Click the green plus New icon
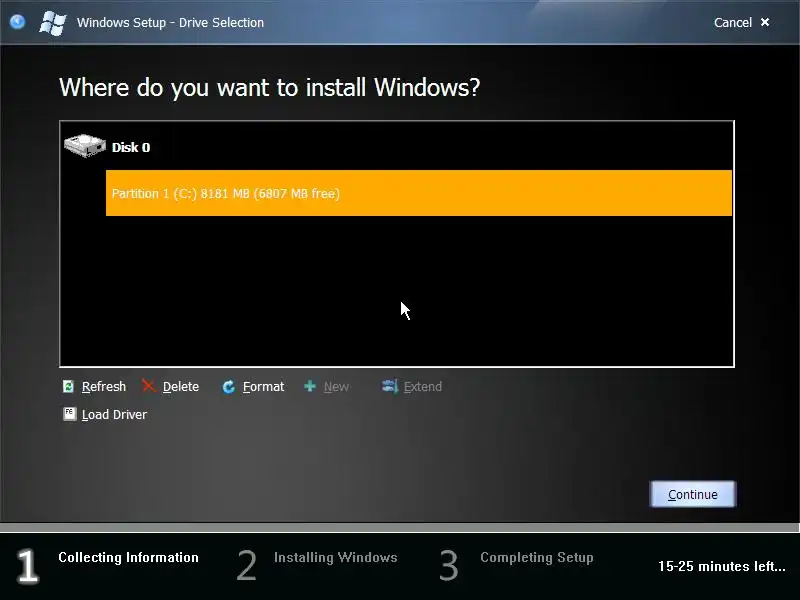 tap(310, 386)
